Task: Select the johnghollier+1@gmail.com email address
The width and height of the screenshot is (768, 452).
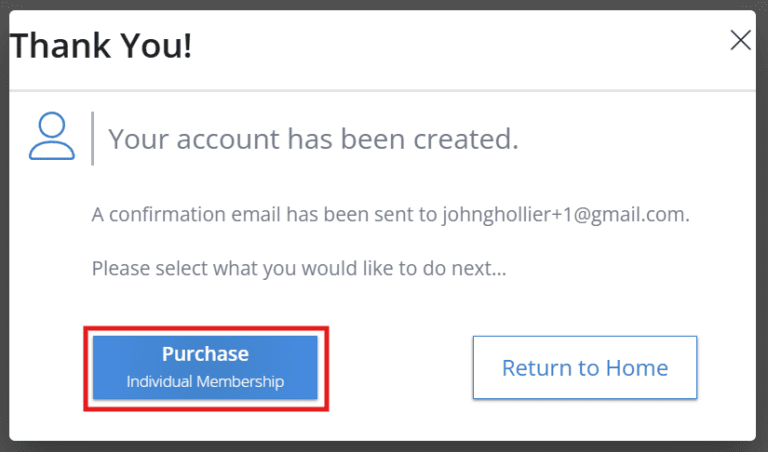Action: pos(565,214)
